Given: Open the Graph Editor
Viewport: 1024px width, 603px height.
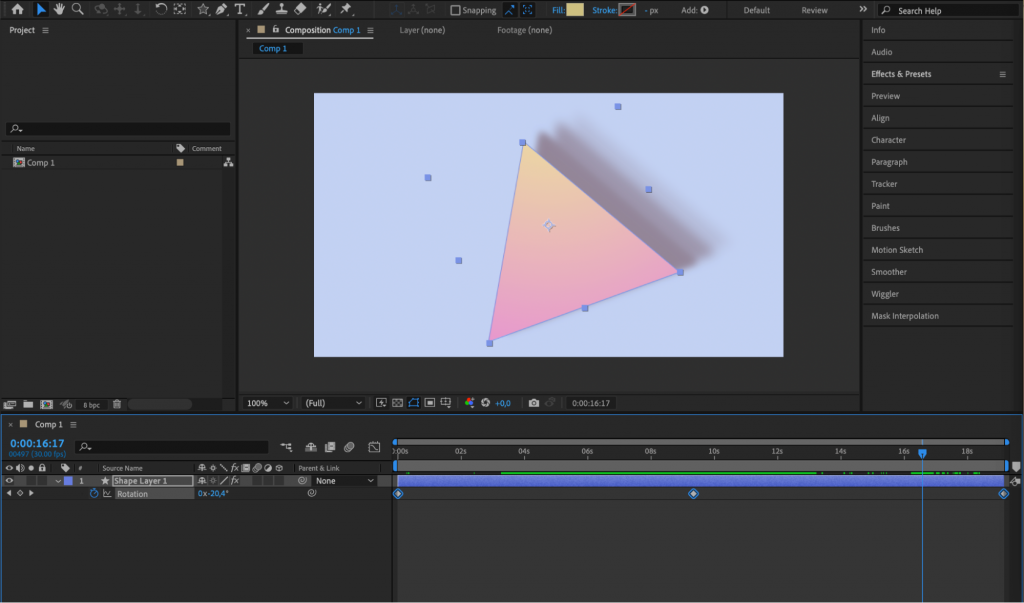Looking at the screenshot, I should (375, 447).
